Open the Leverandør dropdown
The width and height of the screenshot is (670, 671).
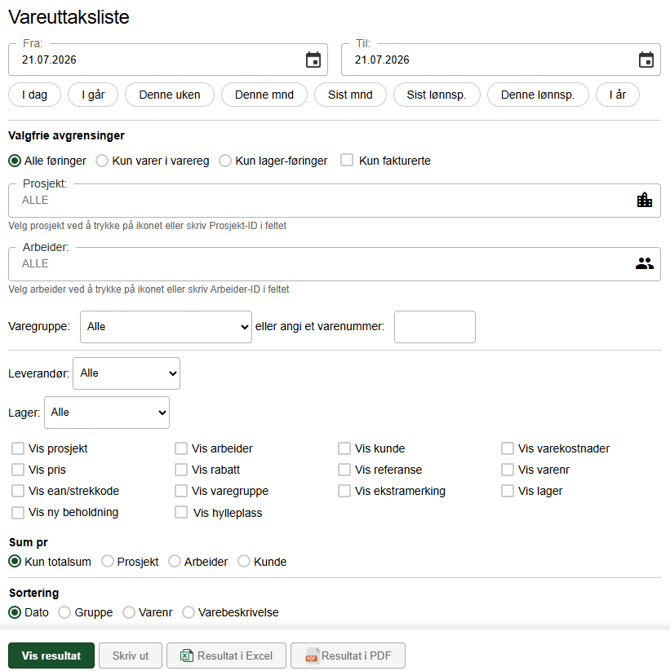(x=127, y=374)
